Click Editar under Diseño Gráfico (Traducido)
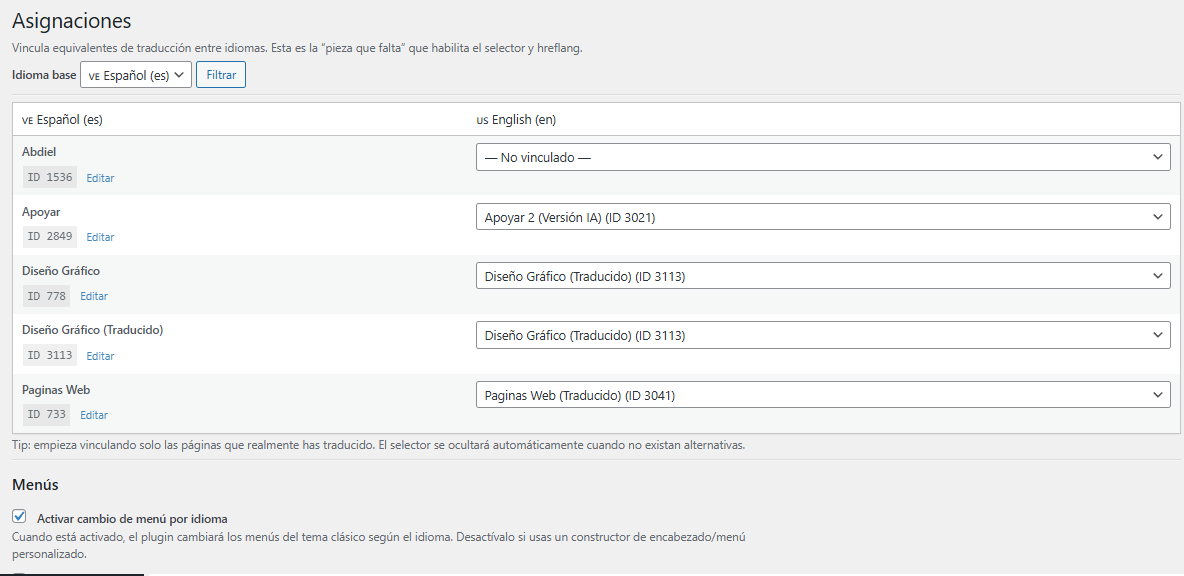 pyautogui.click(x=100, y=355)
